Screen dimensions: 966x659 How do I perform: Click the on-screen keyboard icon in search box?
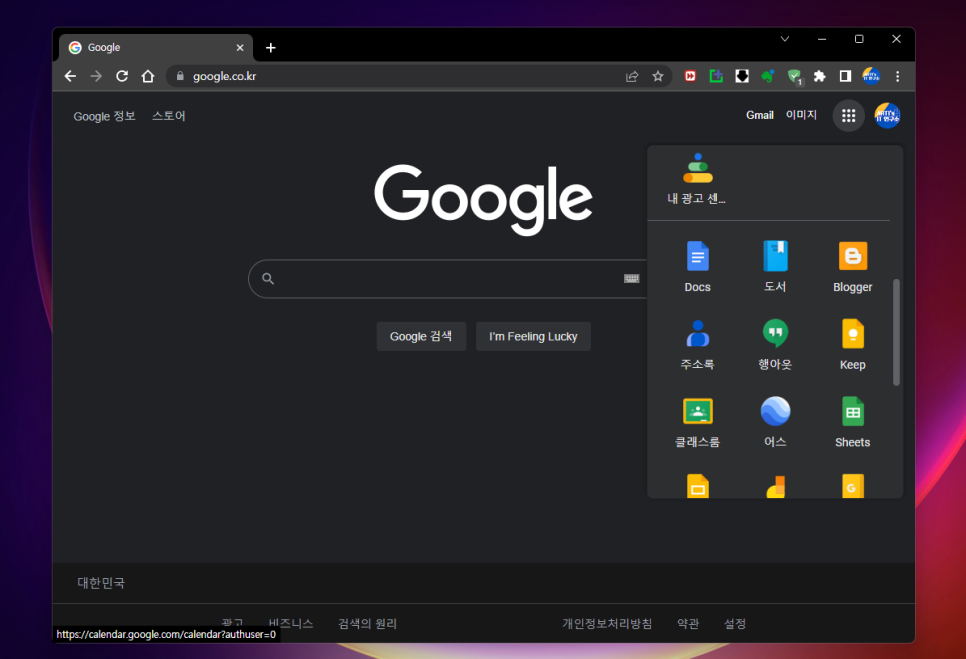pos(631,278)
